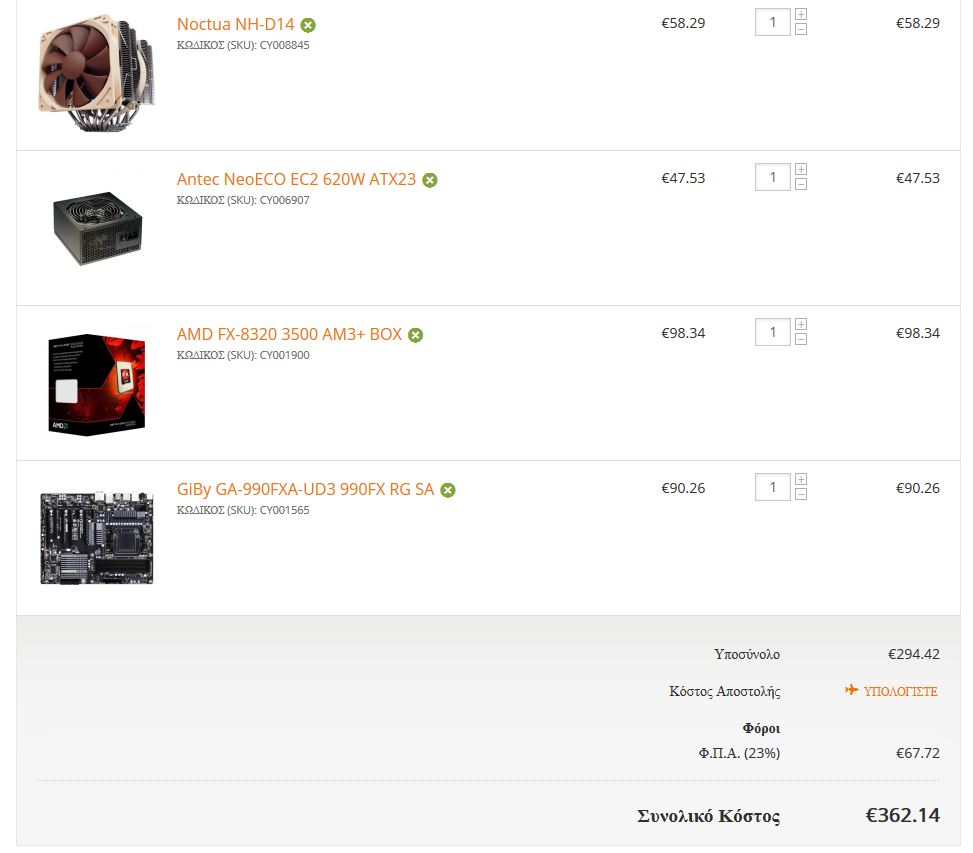Open the GiBy GA-990FXA-UD3 990FX RG SA link

305,489
